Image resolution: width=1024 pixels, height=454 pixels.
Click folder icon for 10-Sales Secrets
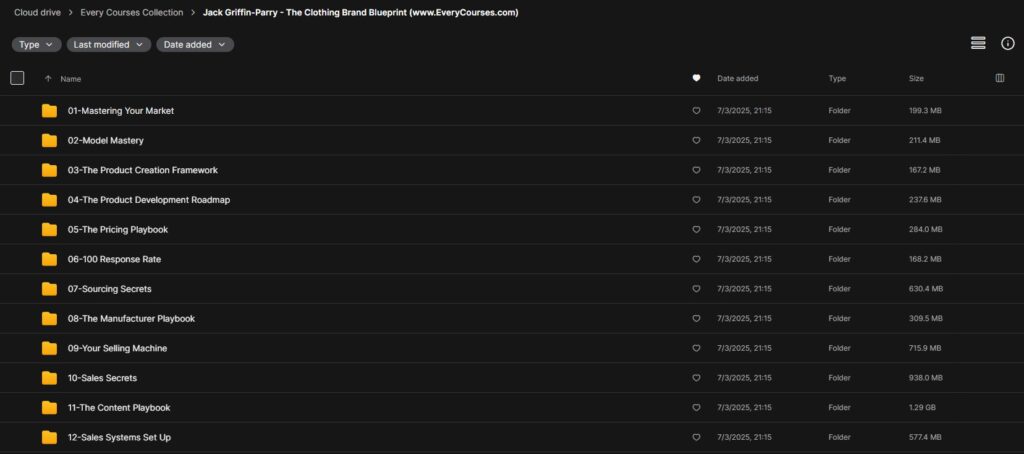(x=49, y=378)
